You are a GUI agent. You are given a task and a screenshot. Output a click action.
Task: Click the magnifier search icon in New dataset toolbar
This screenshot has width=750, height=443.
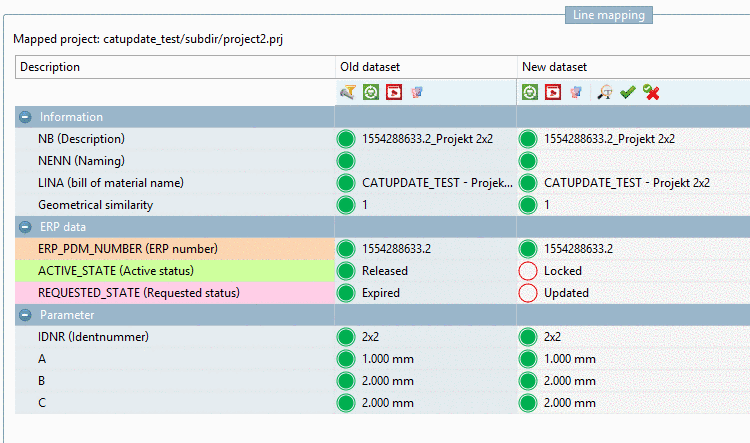coord(605,92)
